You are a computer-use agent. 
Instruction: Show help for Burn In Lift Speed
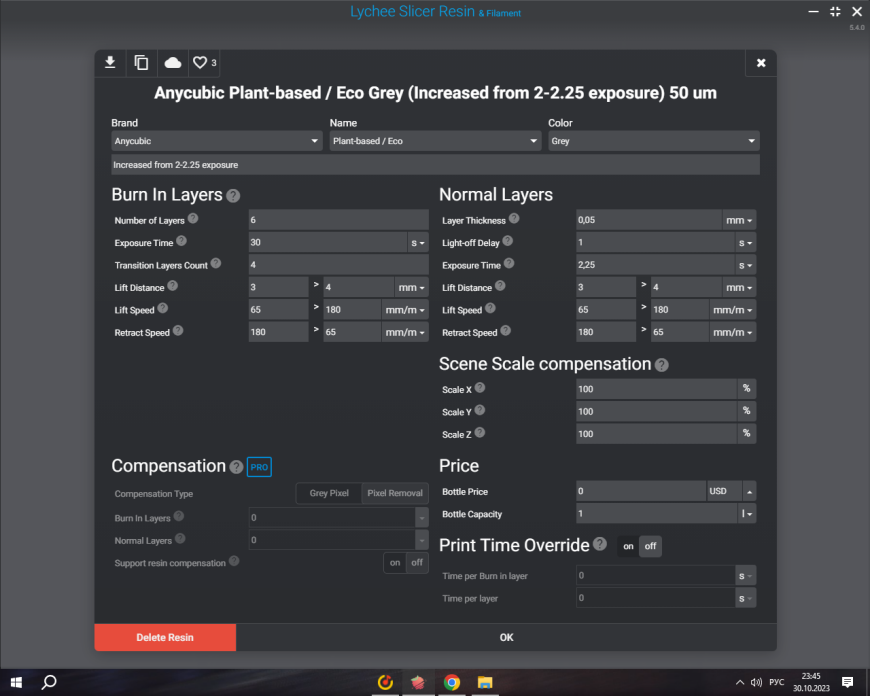pos(163,308)
